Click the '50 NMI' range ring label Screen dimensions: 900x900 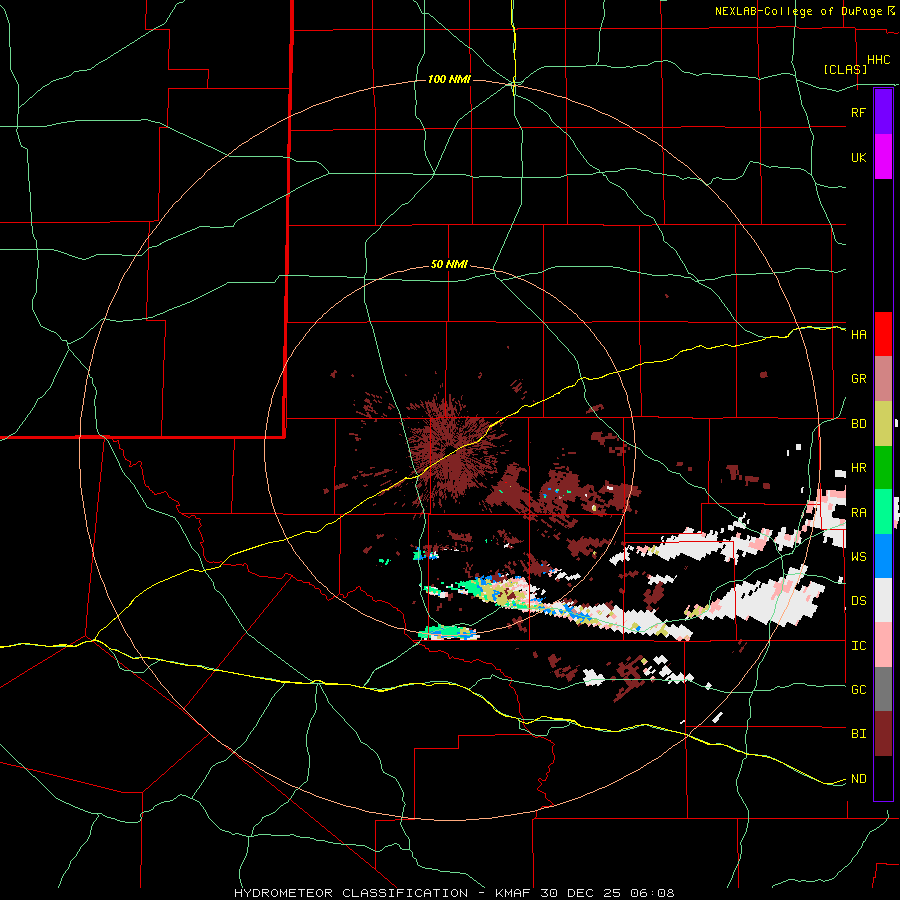[x=449, y=265]
